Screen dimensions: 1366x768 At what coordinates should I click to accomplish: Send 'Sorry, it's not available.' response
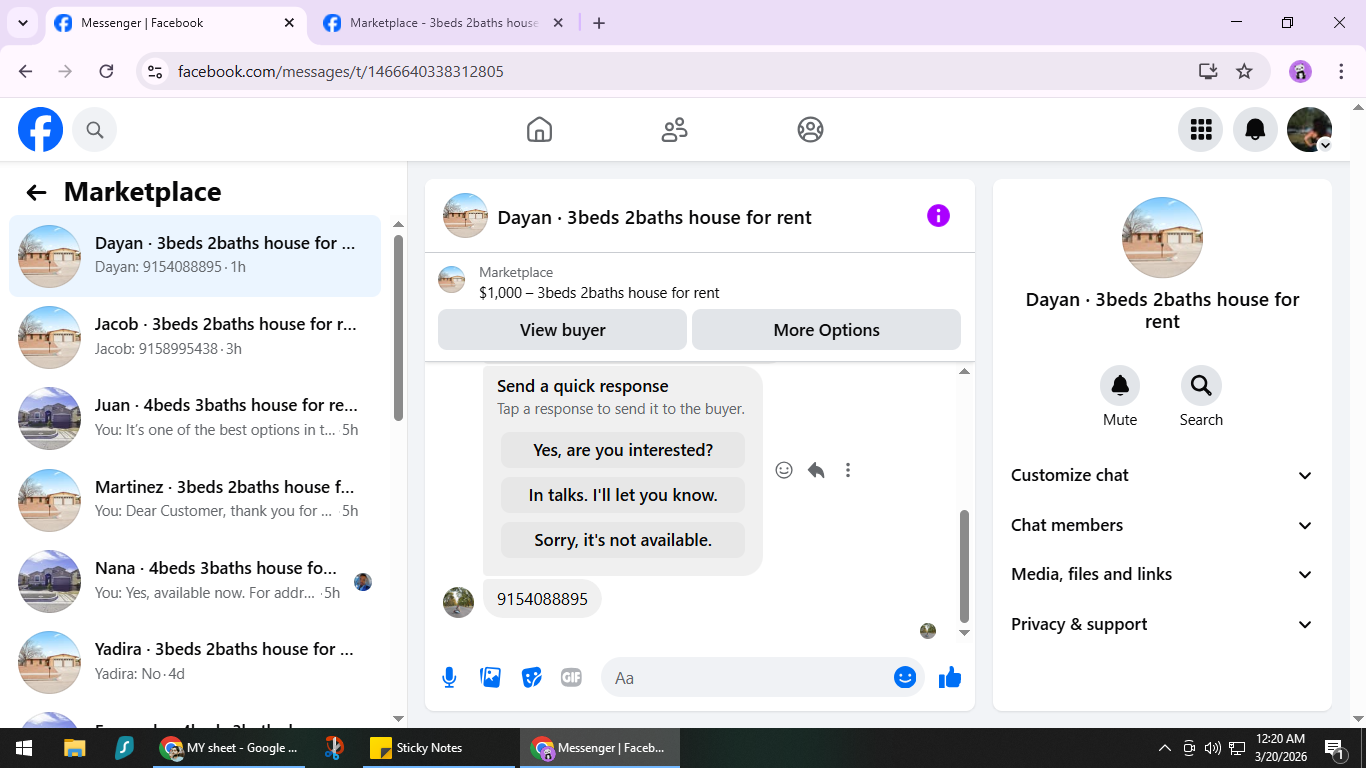click(x=623, y=540)
